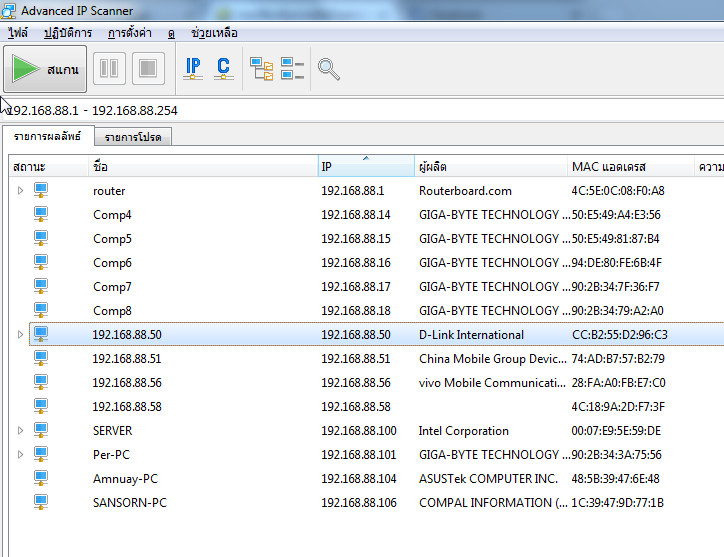Image resolution: width=724 pixels, height=557 pixels.
Task: Click the computer icon for 192.168.88.51
Action: [x=41, y=358]
